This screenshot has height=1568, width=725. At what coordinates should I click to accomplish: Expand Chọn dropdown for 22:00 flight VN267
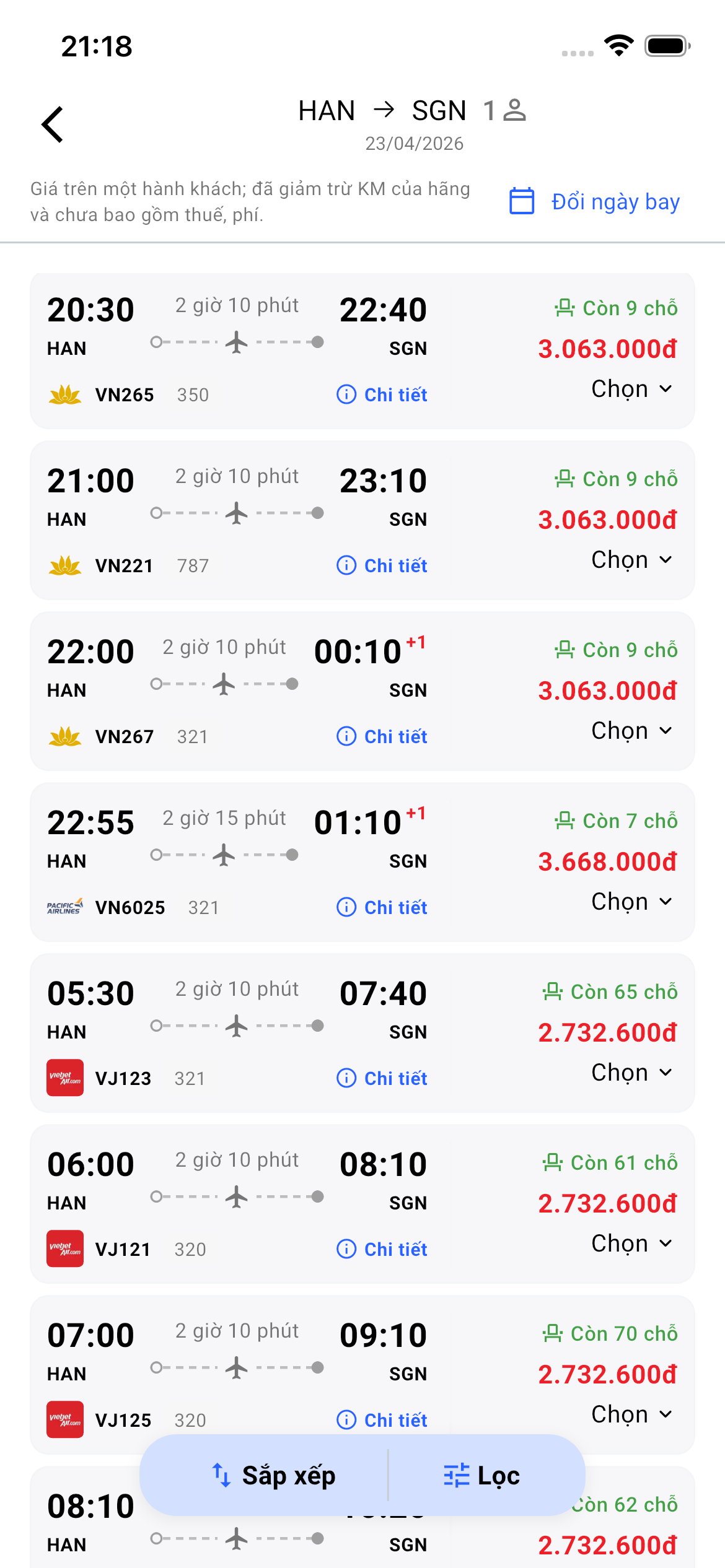pyautogui.click(x=632, y=731)
